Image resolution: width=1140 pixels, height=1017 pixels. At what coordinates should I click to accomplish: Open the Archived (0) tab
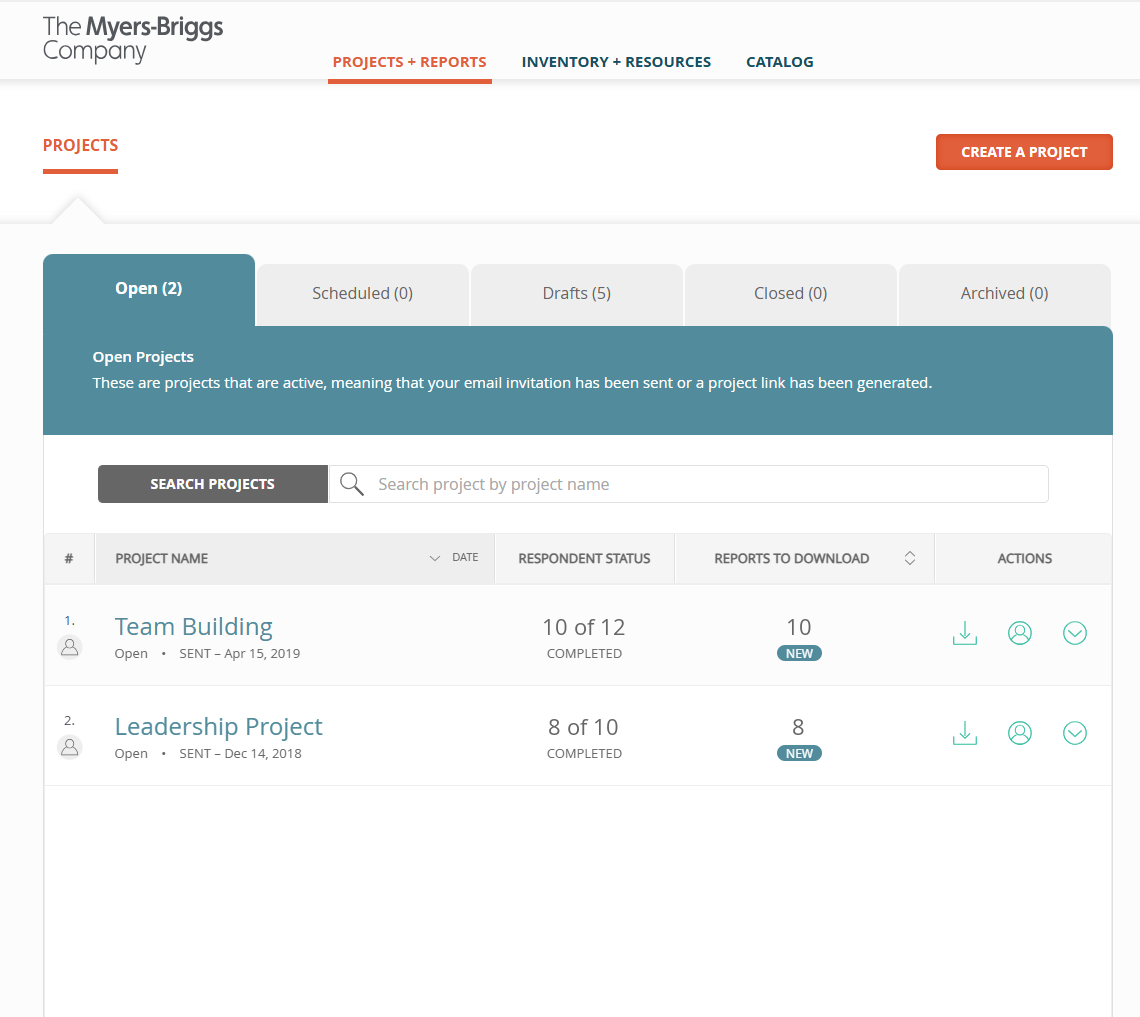pos(1004,294)
